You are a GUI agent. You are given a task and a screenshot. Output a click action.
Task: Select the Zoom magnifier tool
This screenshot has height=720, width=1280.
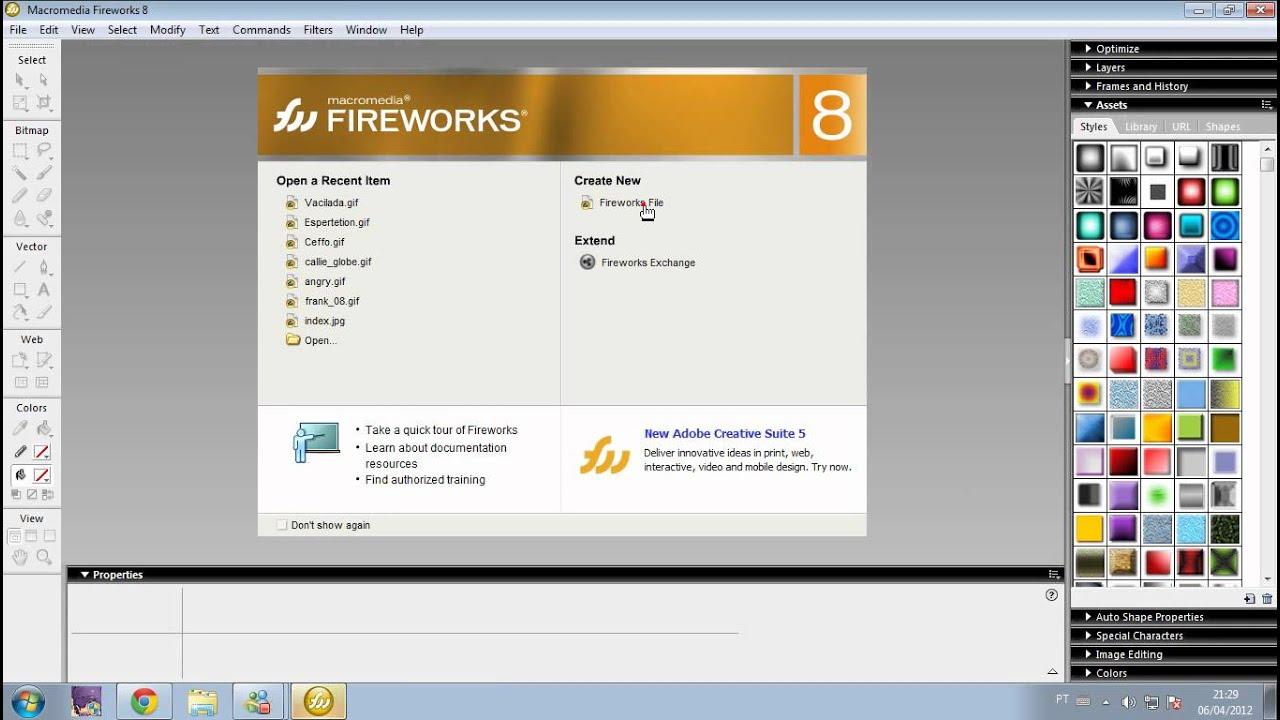[43, 557]
